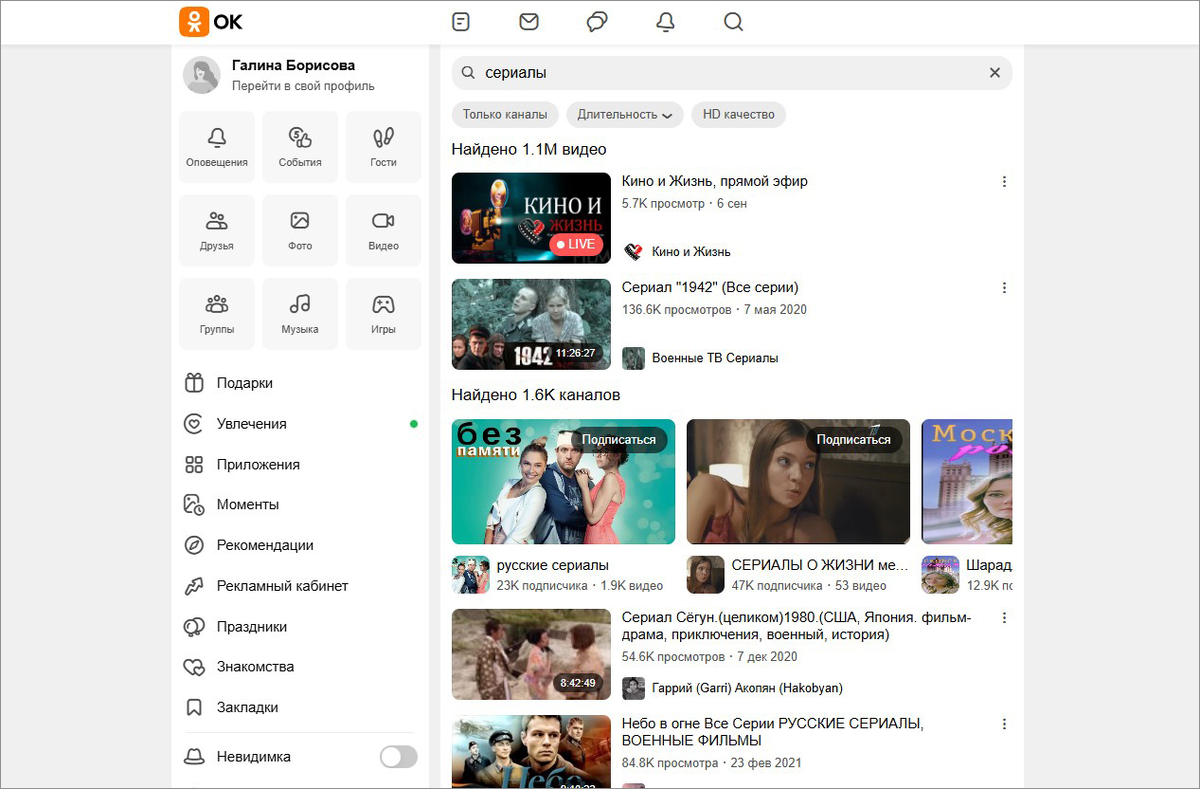Open Игры gamepad tile
Image resolution: width=1200 pixels, height=789 pixels.
(x=383, y=314)
